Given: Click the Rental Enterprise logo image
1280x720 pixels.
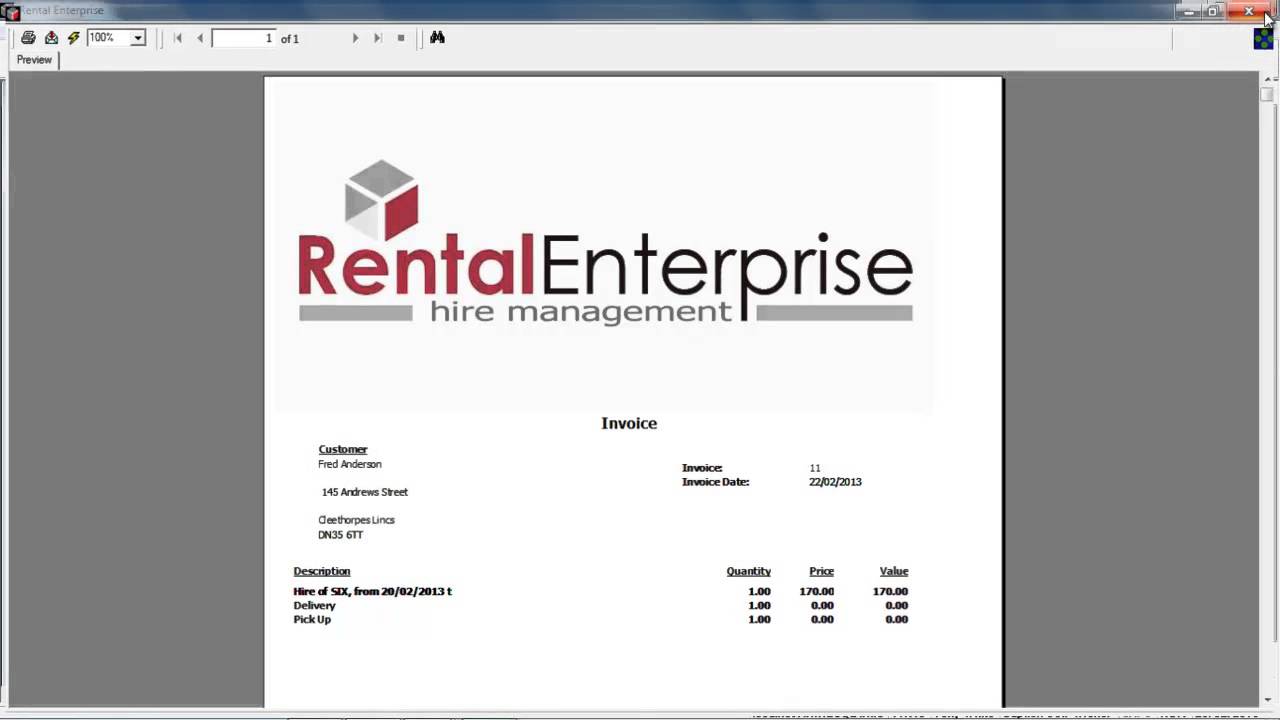Looking at the screenshot, I should tap(605, 242).
